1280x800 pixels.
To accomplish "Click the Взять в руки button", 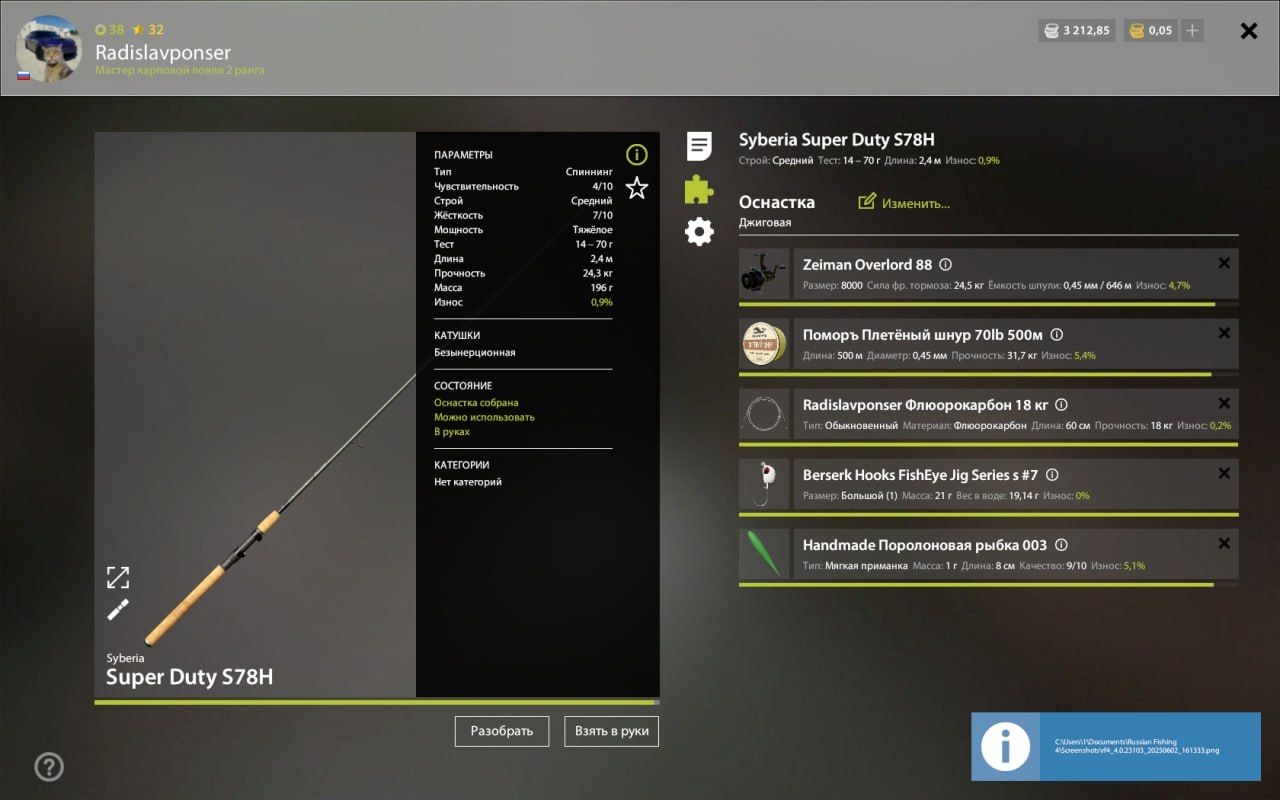I will point(612,731).
